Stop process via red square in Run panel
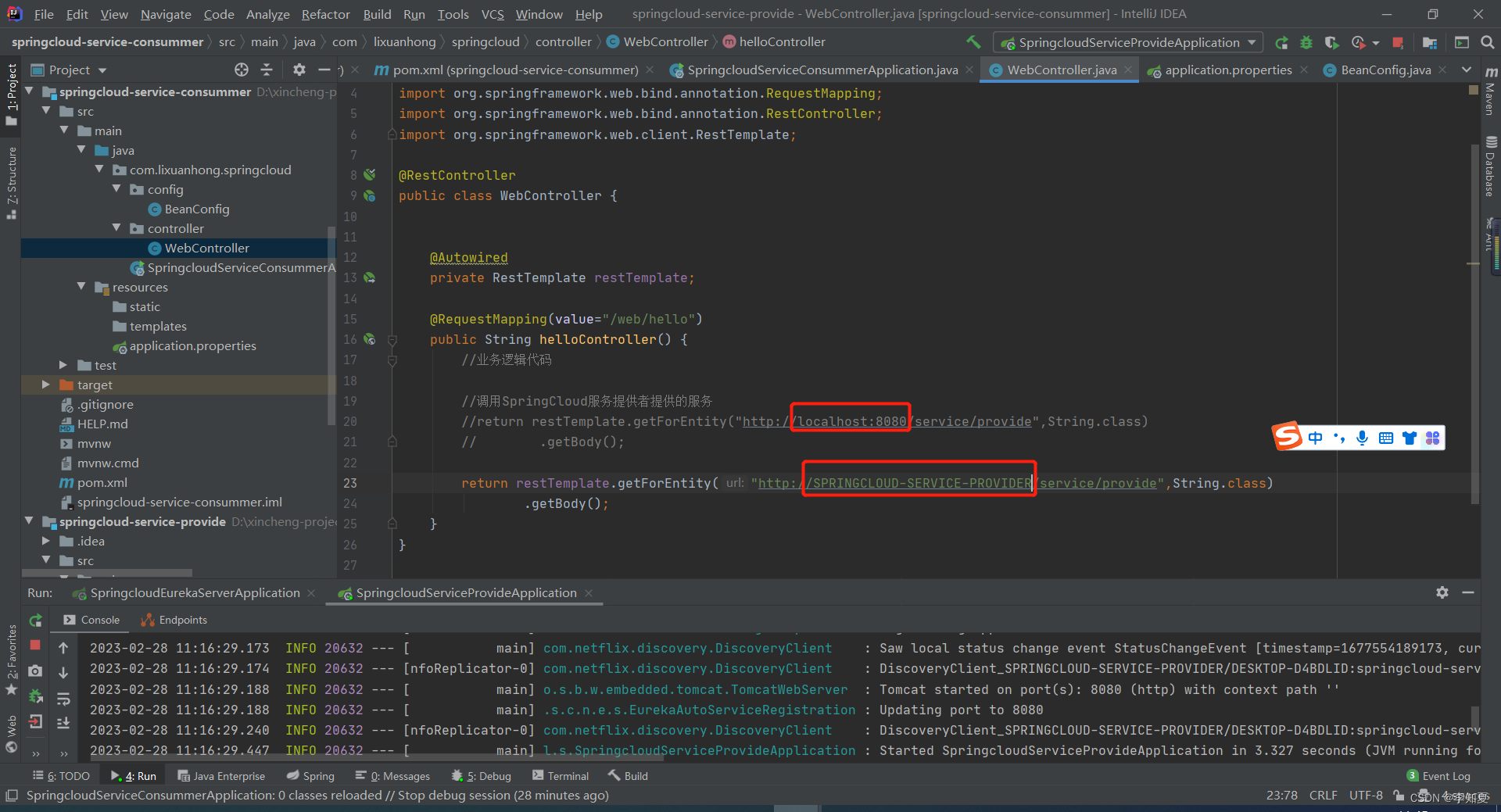 [x=35, y=646]
